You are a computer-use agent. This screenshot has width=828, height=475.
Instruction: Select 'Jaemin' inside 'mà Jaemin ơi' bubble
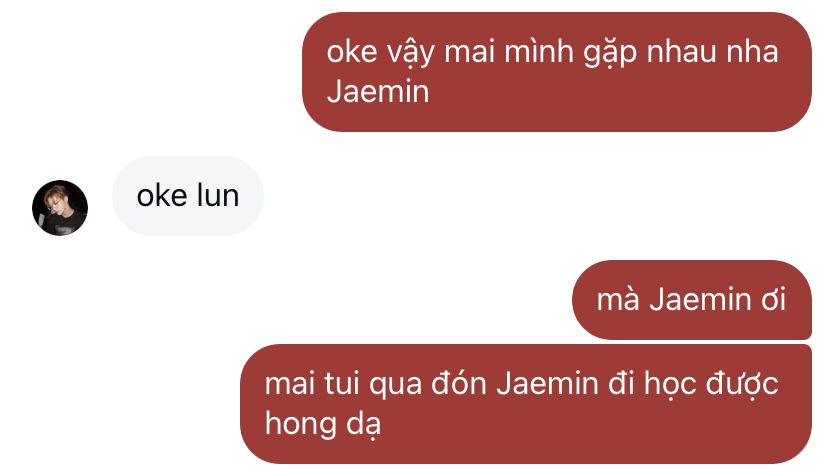pyautogui.click(x=700, y=299)
